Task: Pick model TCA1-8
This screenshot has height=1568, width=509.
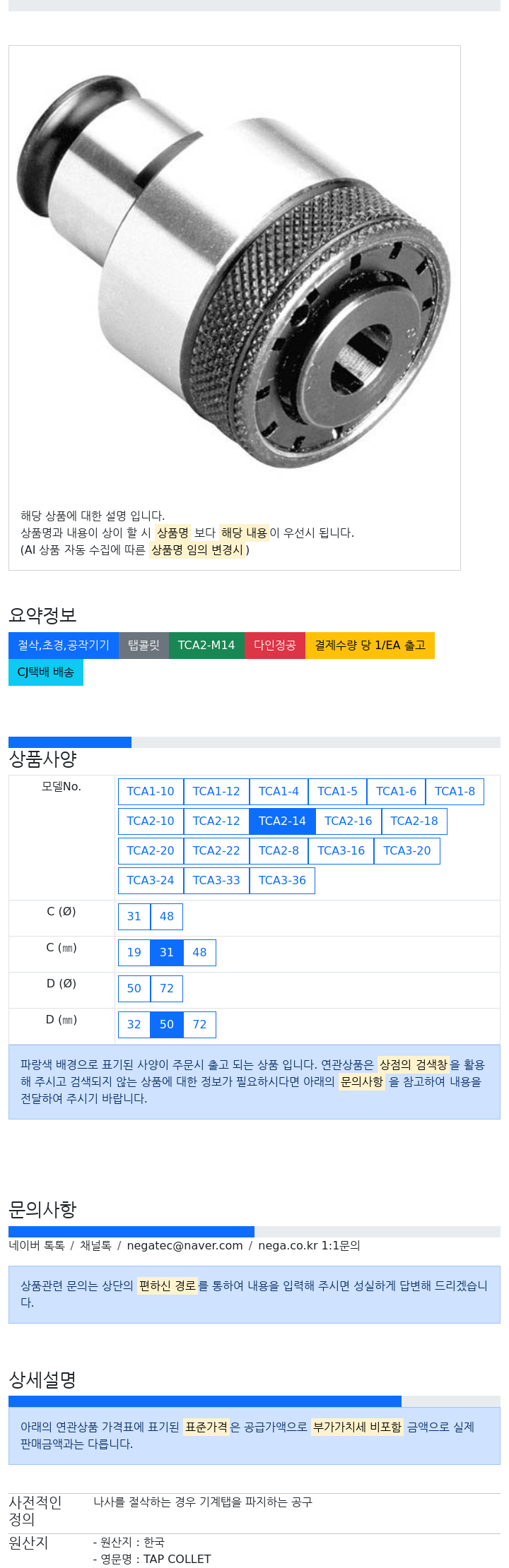Action: 455,792
